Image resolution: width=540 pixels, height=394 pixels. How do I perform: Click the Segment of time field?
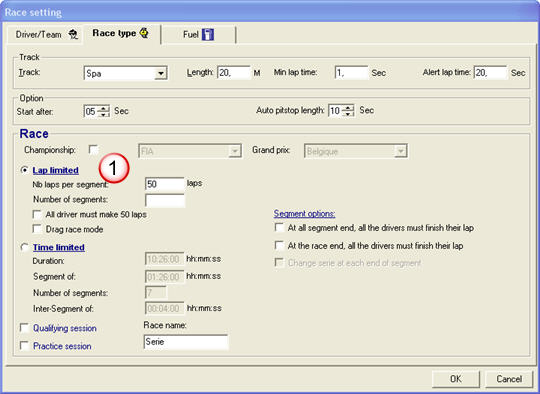pos(165,277)
